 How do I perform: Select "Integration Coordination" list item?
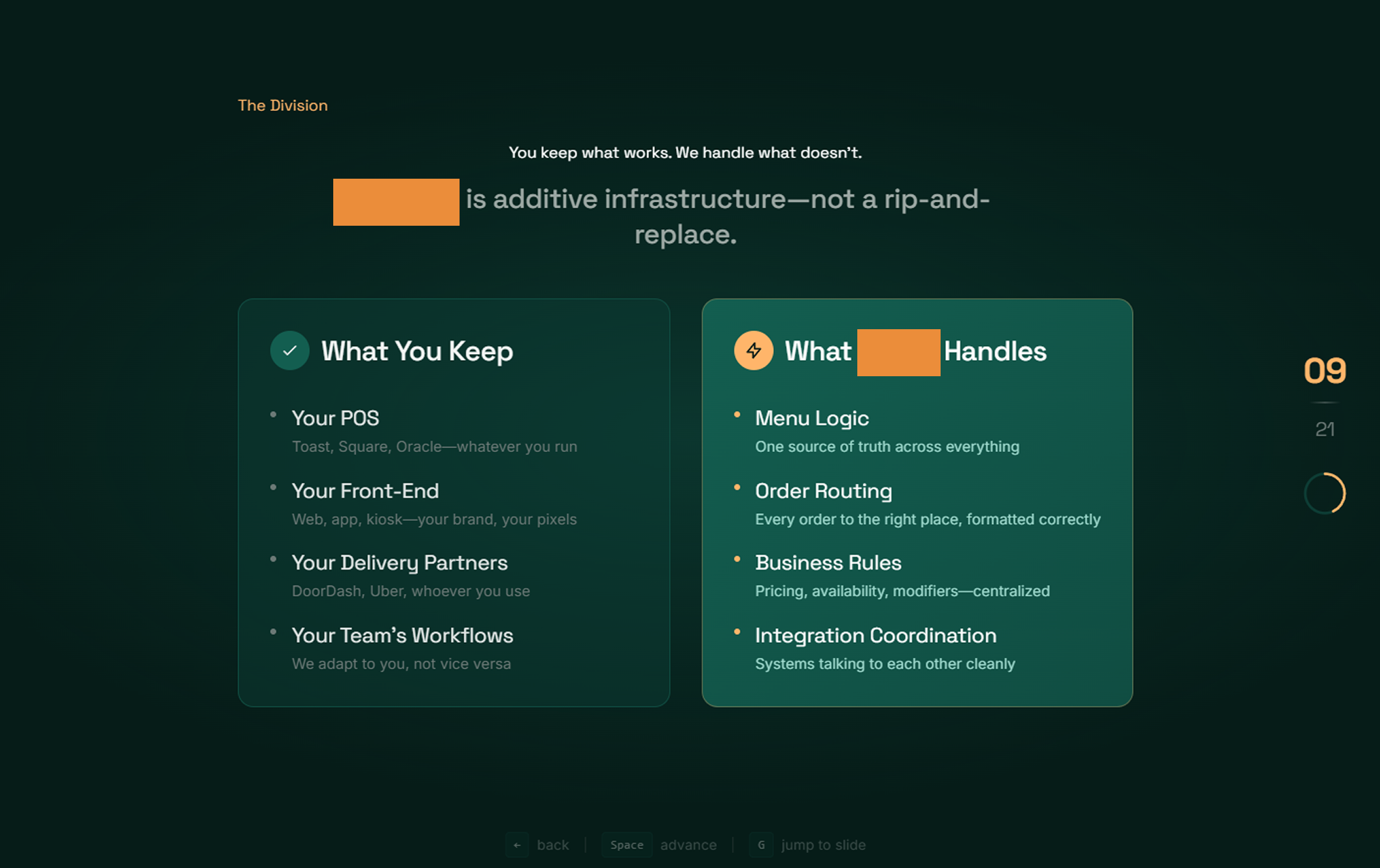[875, 636]
